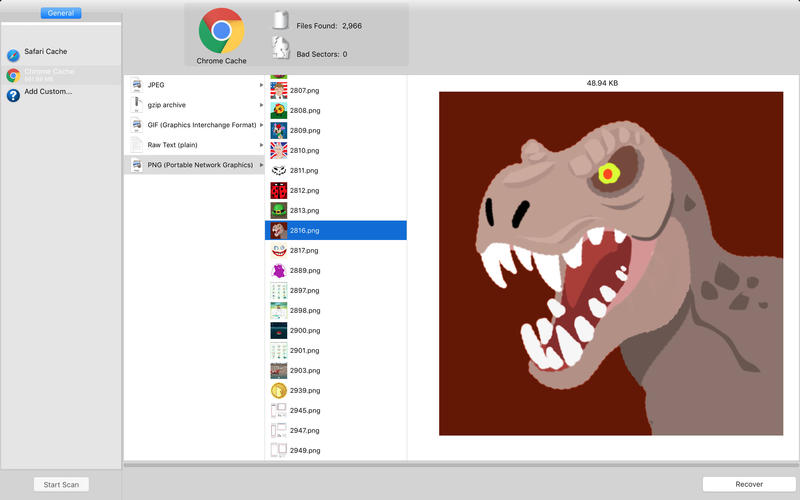The height and width of the screenshot is (500, 800).
Task: Click the Raw Text (plain) document icon
Action: (x=137, y=145)
